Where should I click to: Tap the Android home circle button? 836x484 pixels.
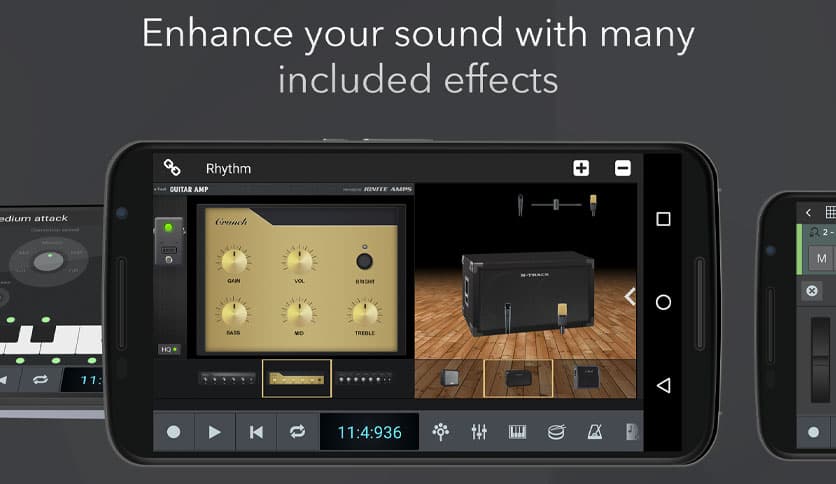663,302
